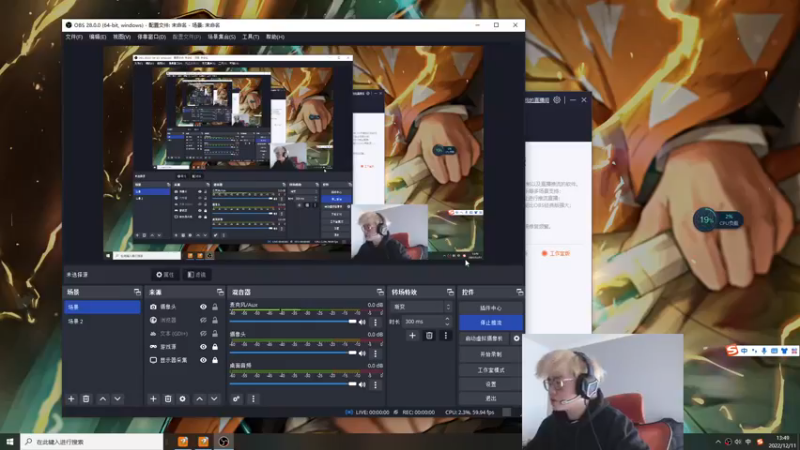This screenshot has height=450, width=800.
Task: Open the 帮助(H) menu
Action: click(275, 37)
